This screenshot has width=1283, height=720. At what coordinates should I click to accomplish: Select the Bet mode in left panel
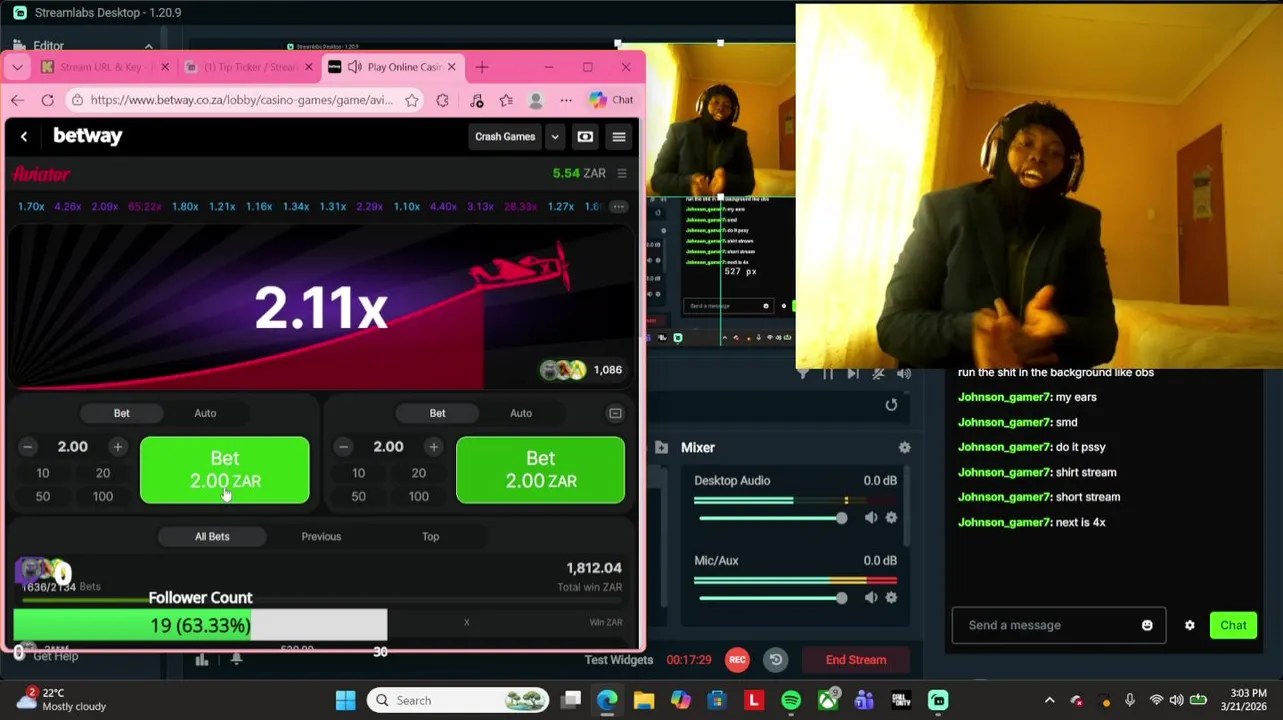point(121,413)
